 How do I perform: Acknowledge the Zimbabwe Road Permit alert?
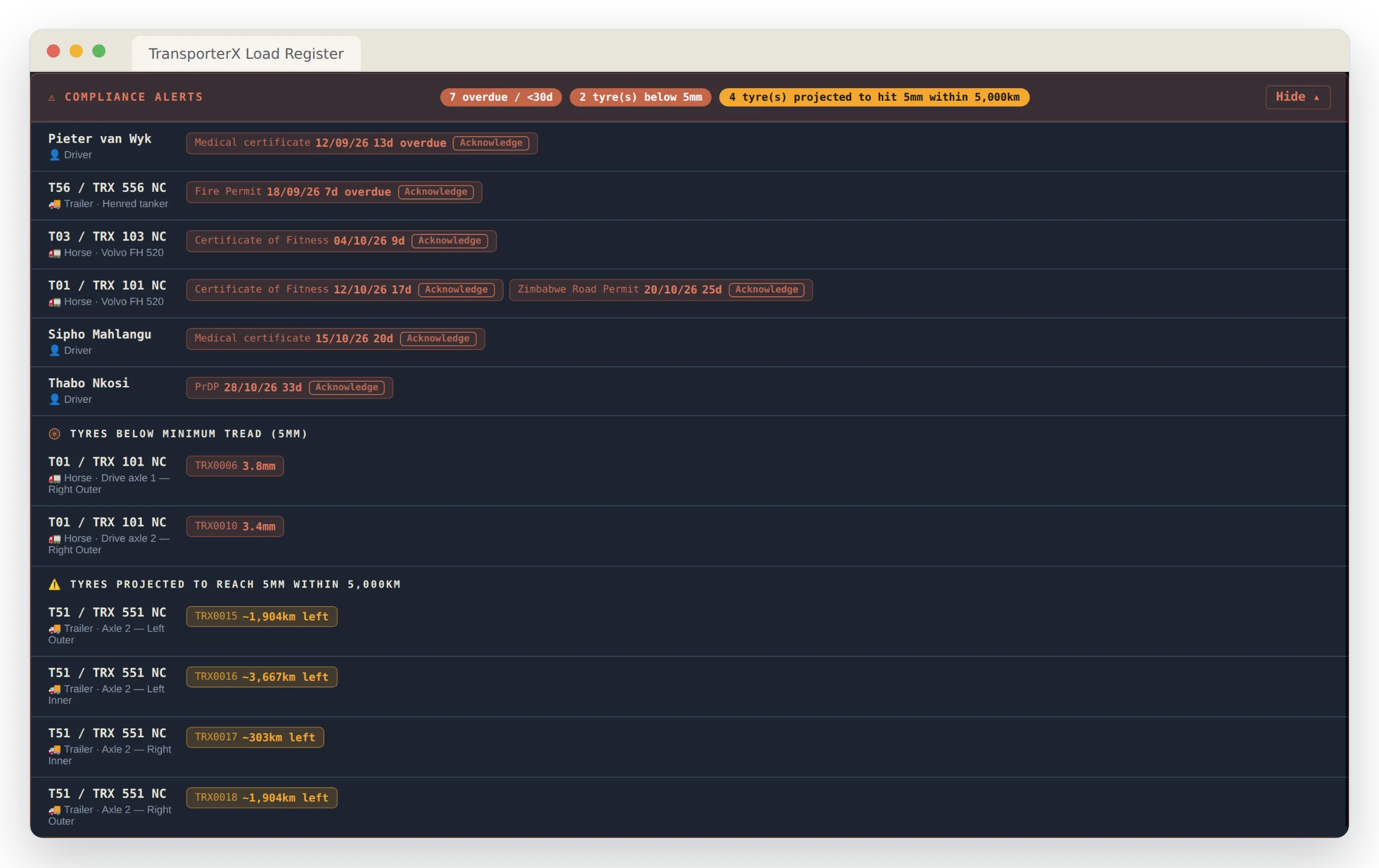tap(767, 290)
